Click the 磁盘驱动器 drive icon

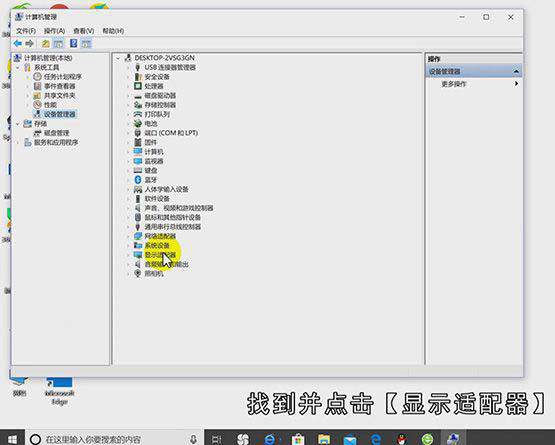138,96
